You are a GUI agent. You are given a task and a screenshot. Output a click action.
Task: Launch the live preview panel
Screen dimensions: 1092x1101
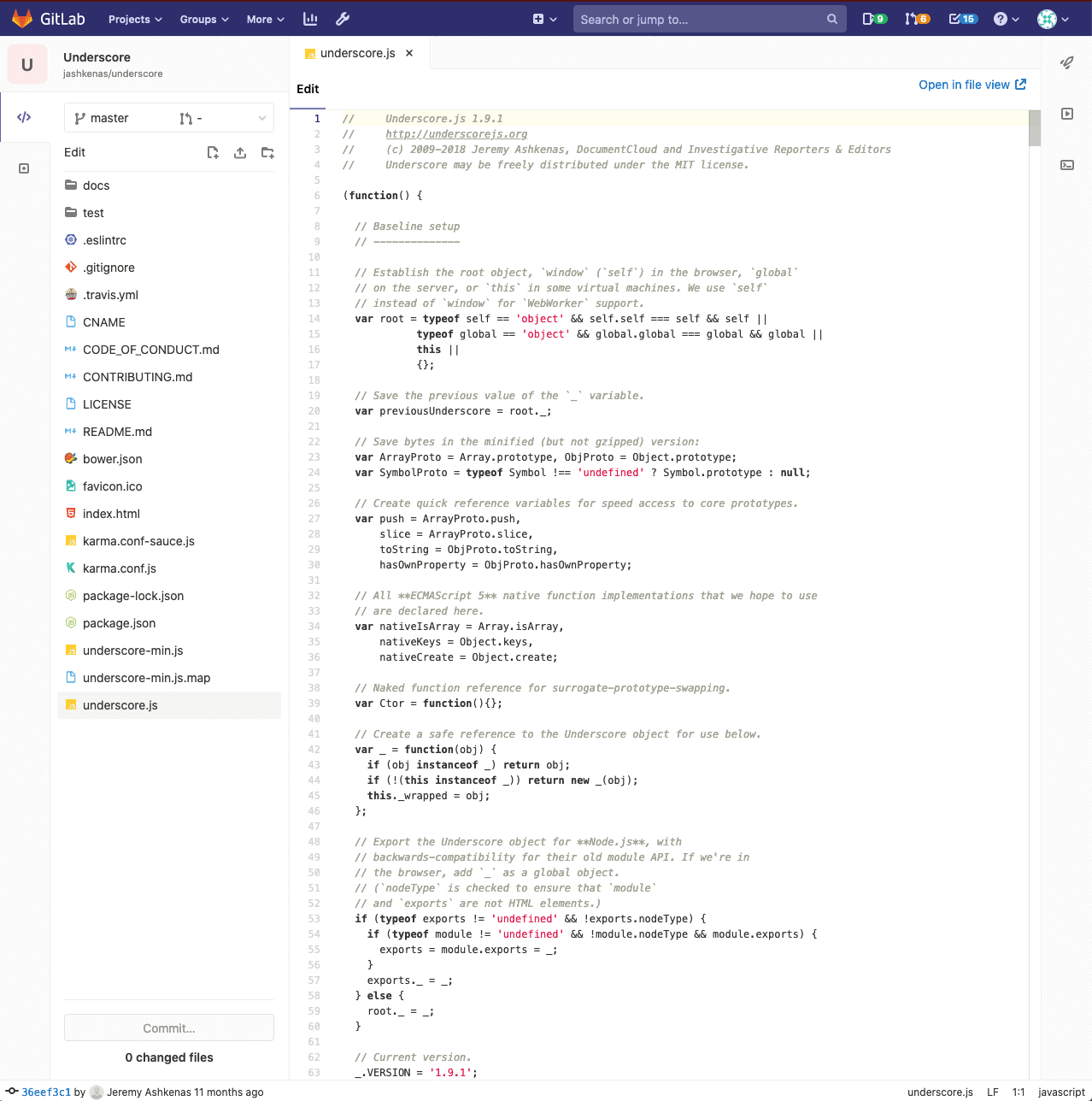(1067, 113)
